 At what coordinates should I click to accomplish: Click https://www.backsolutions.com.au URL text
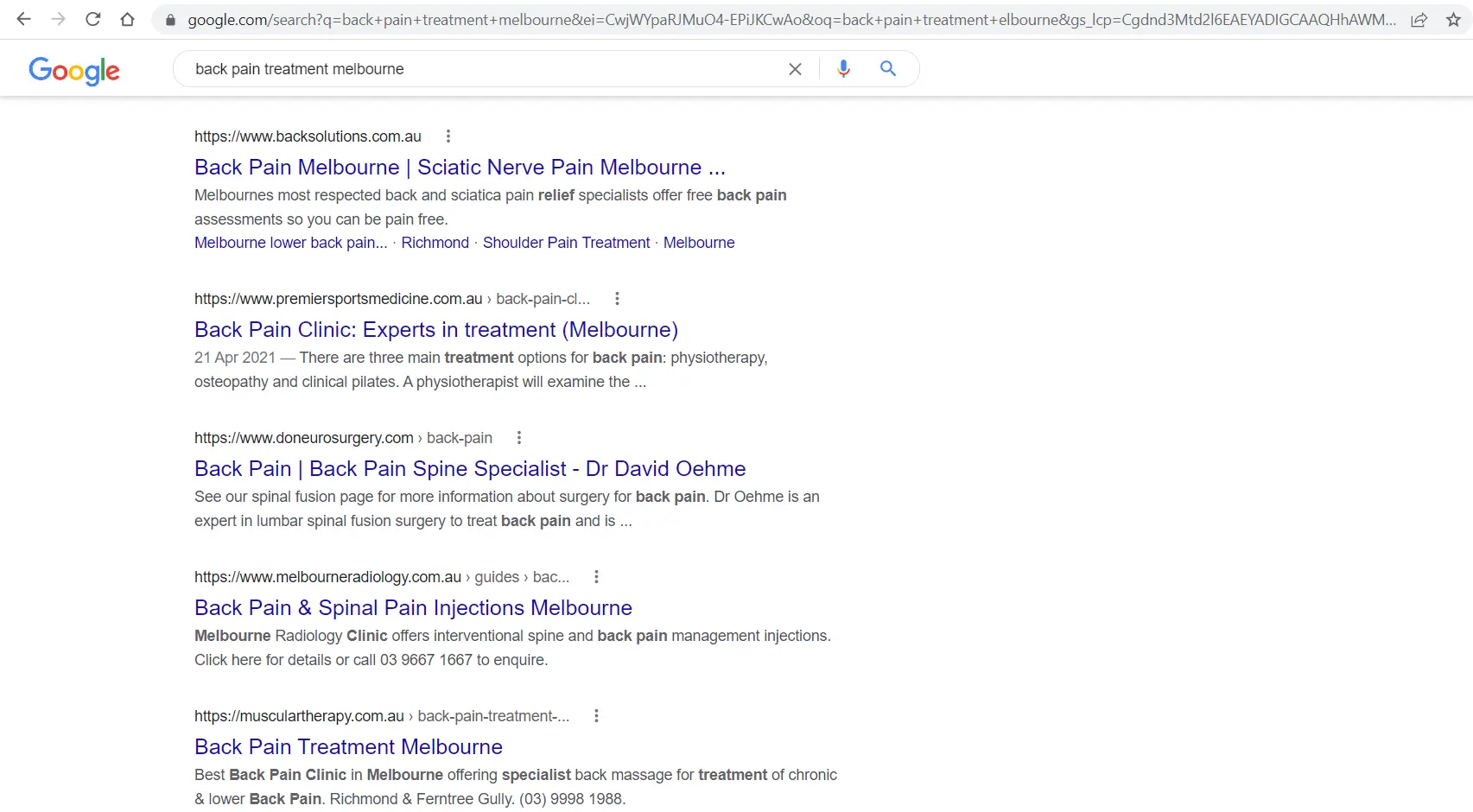pos(308,136)
